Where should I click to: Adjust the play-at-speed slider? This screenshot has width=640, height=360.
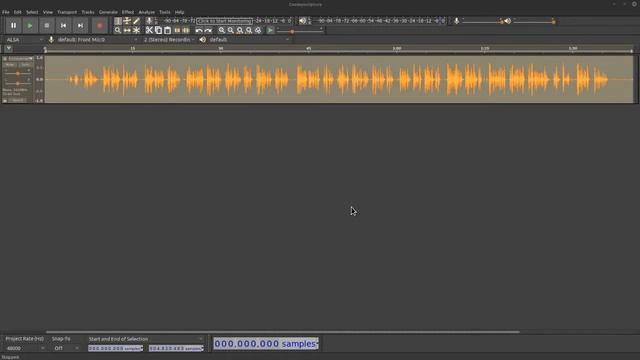point(300,30)
